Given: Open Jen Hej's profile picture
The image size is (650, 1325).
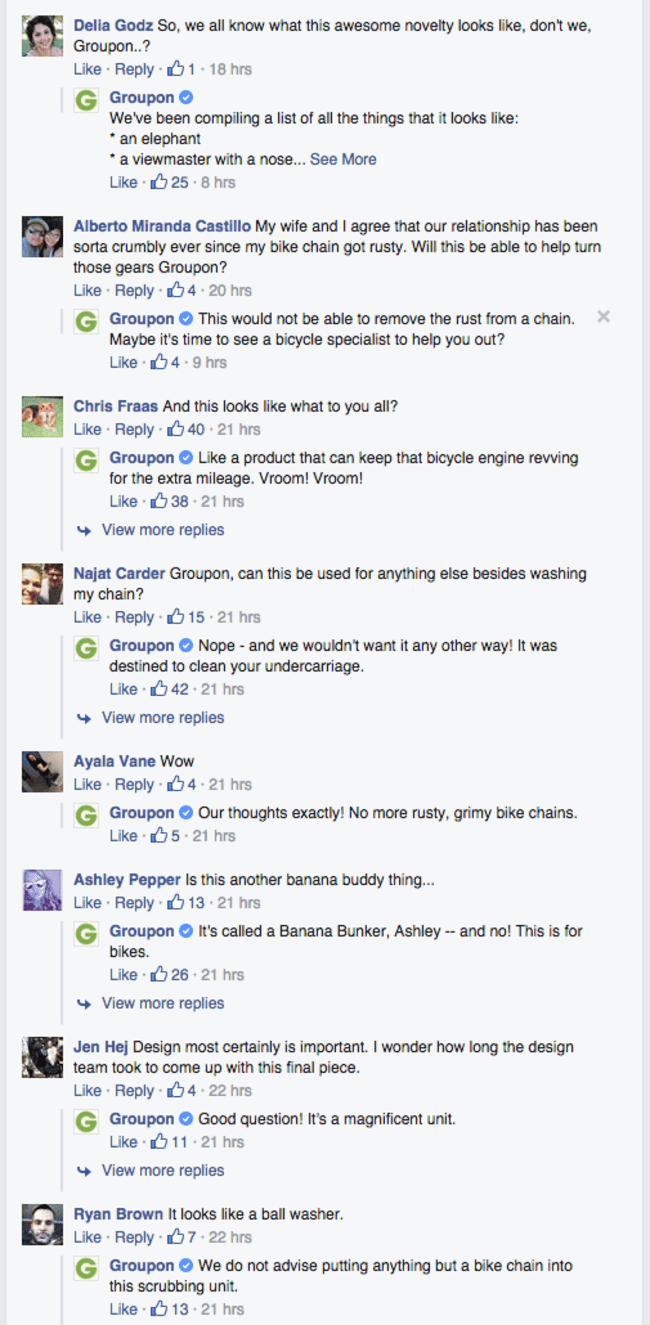Looking at the screenshot, I should click(x=42, y=1057).
